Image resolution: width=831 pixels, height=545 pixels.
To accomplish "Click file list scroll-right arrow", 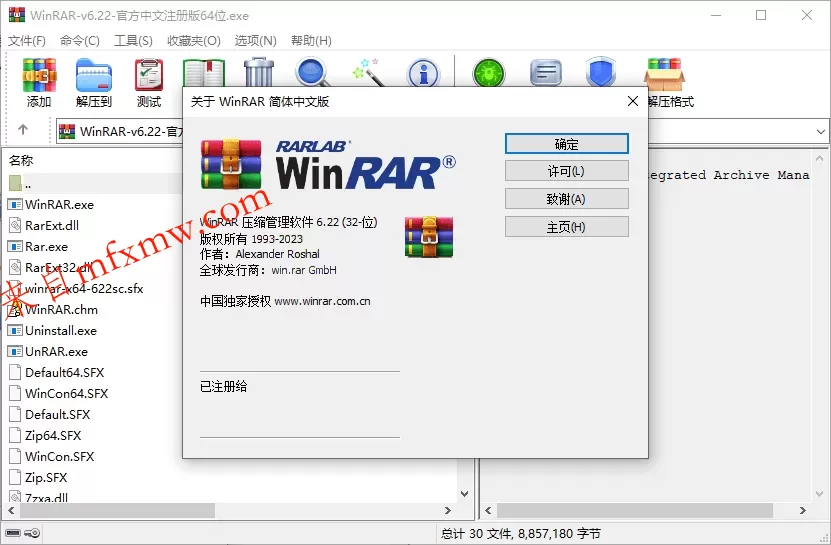I will coord(448,511).
